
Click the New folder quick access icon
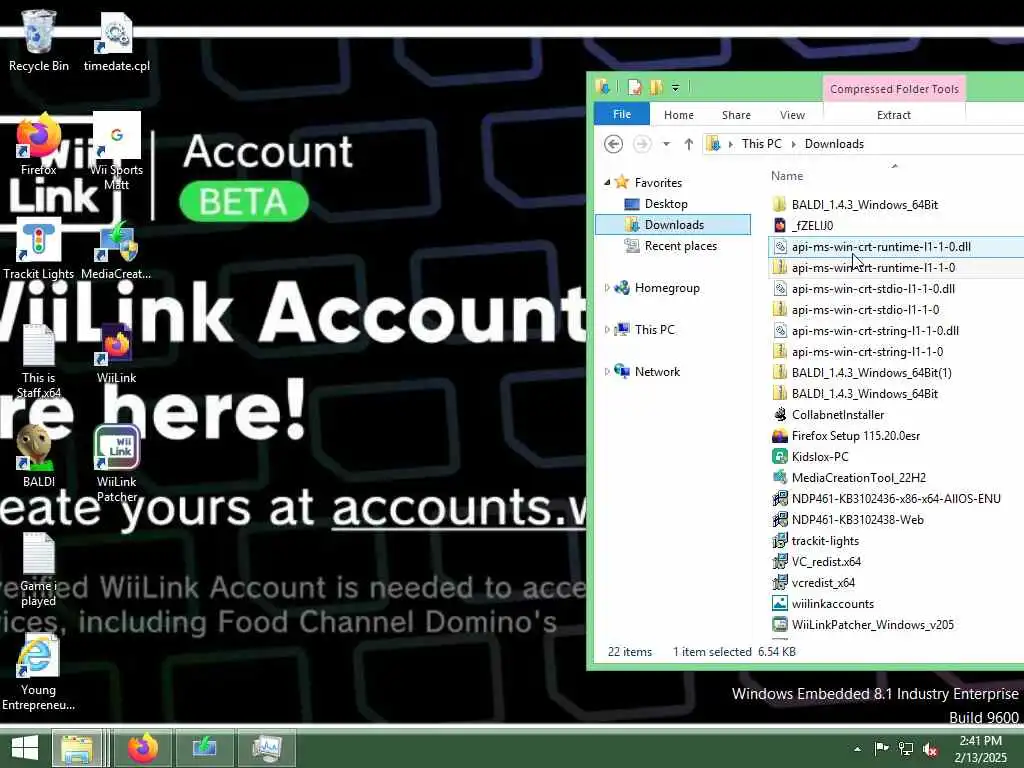656,87
